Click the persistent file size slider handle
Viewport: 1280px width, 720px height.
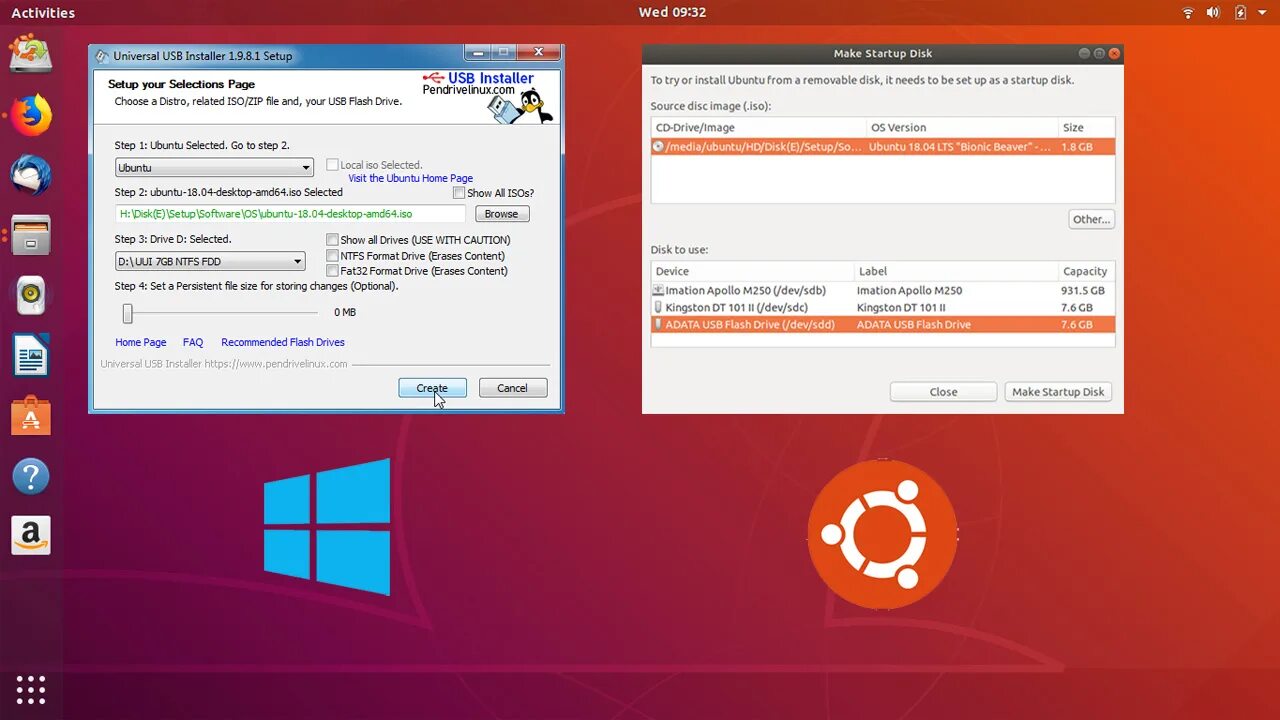(127, 314)
